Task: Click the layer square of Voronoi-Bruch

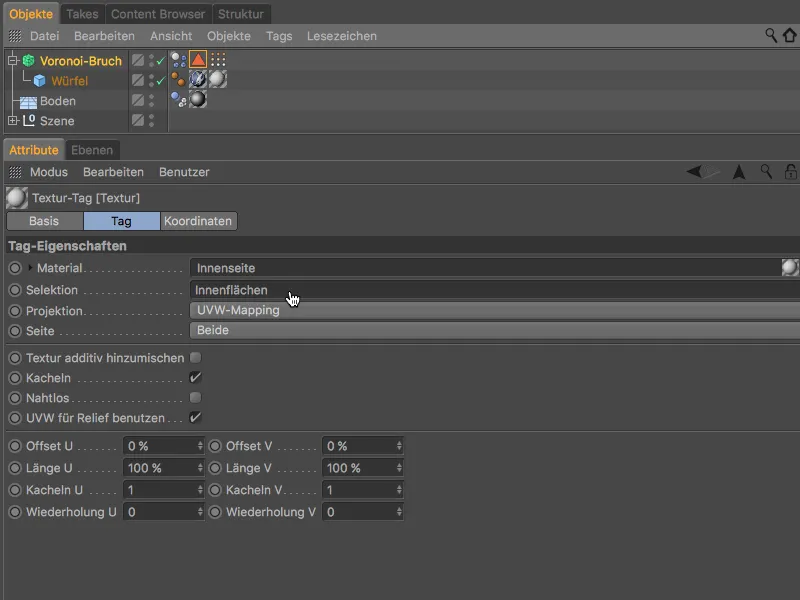Action: [x=138, y=60]
